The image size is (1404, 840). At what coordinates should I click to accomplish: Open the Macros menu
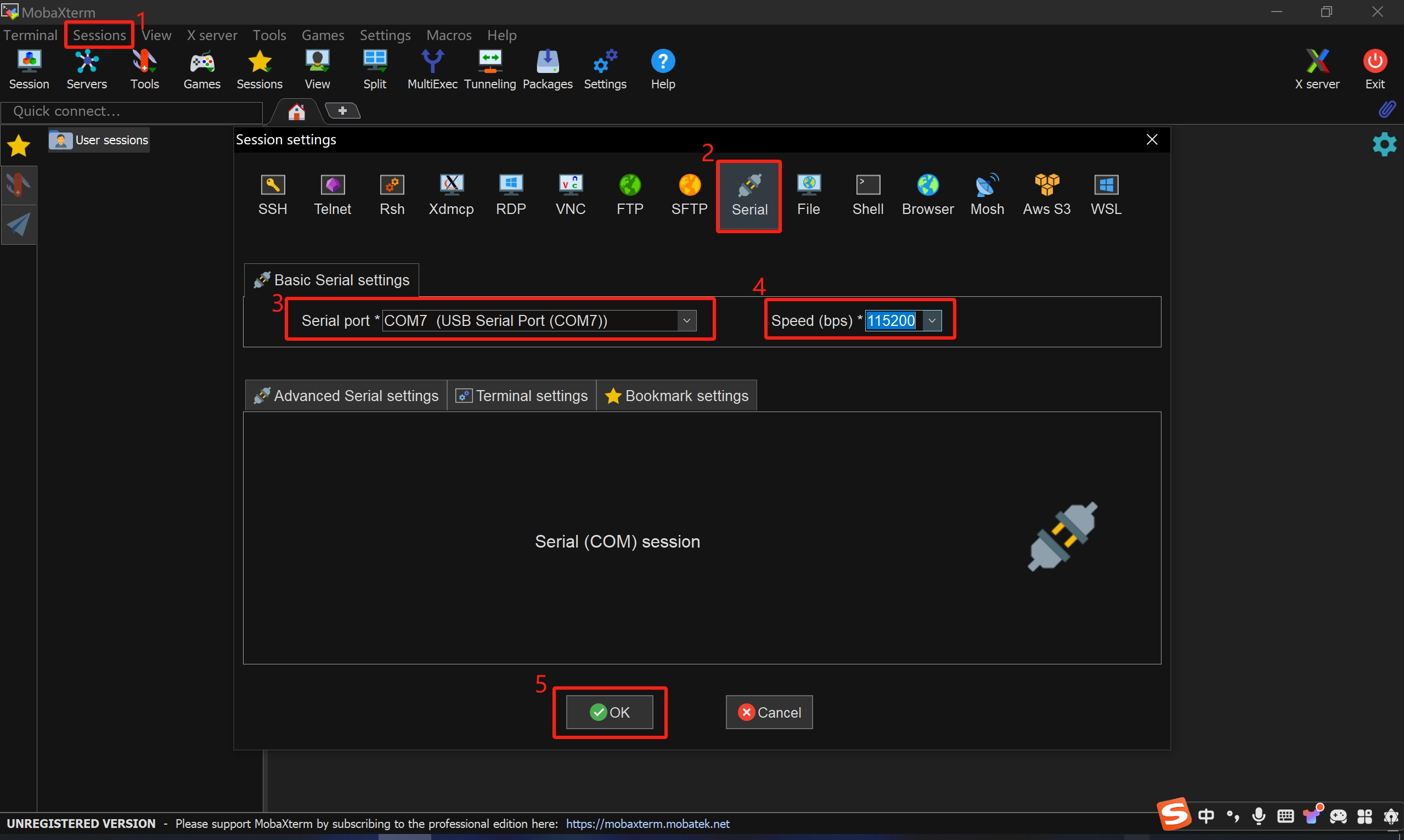[449, 35]
